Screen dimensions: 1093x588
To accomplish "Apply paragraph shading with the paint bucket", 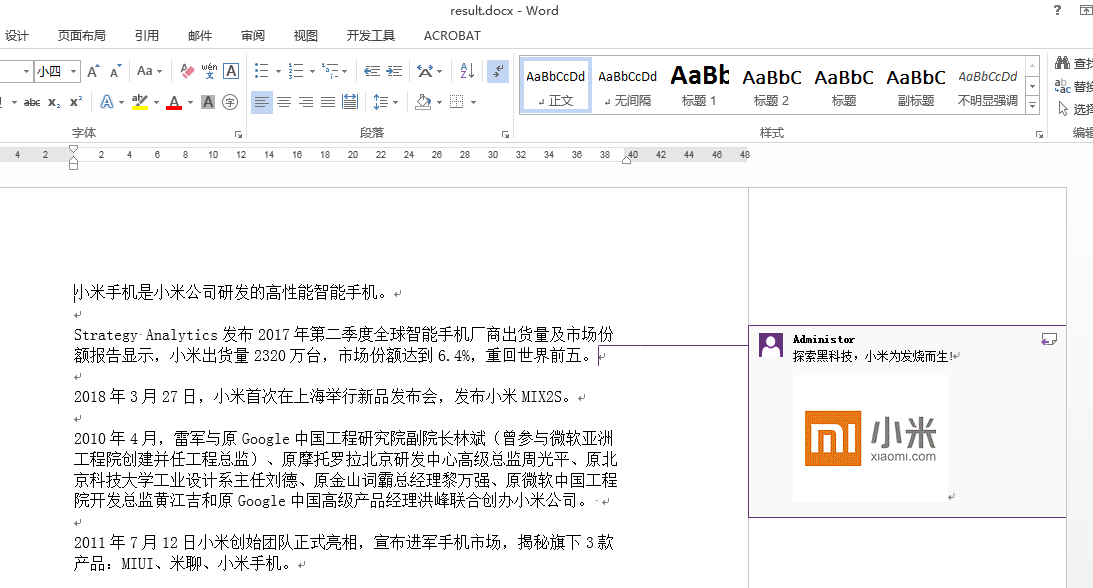I will (422, 102).
